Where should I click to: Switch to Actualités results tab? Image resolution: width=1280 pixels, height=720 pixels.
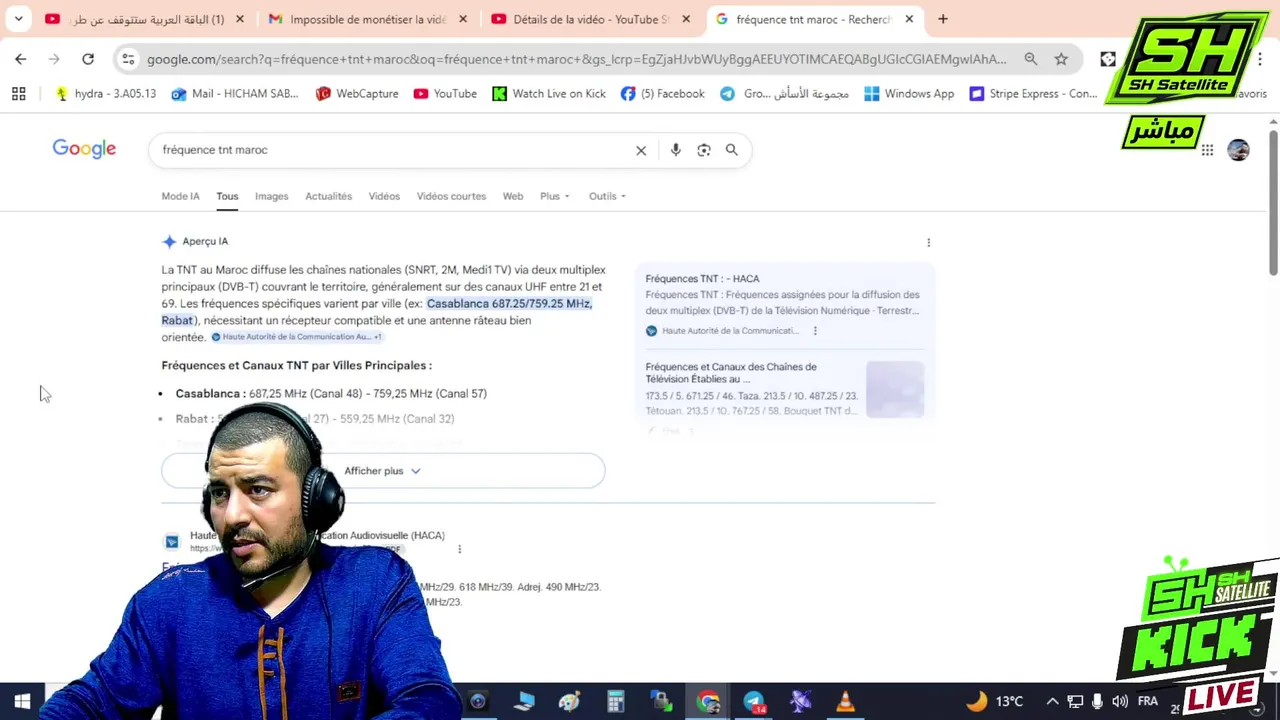tap(328, 196)
